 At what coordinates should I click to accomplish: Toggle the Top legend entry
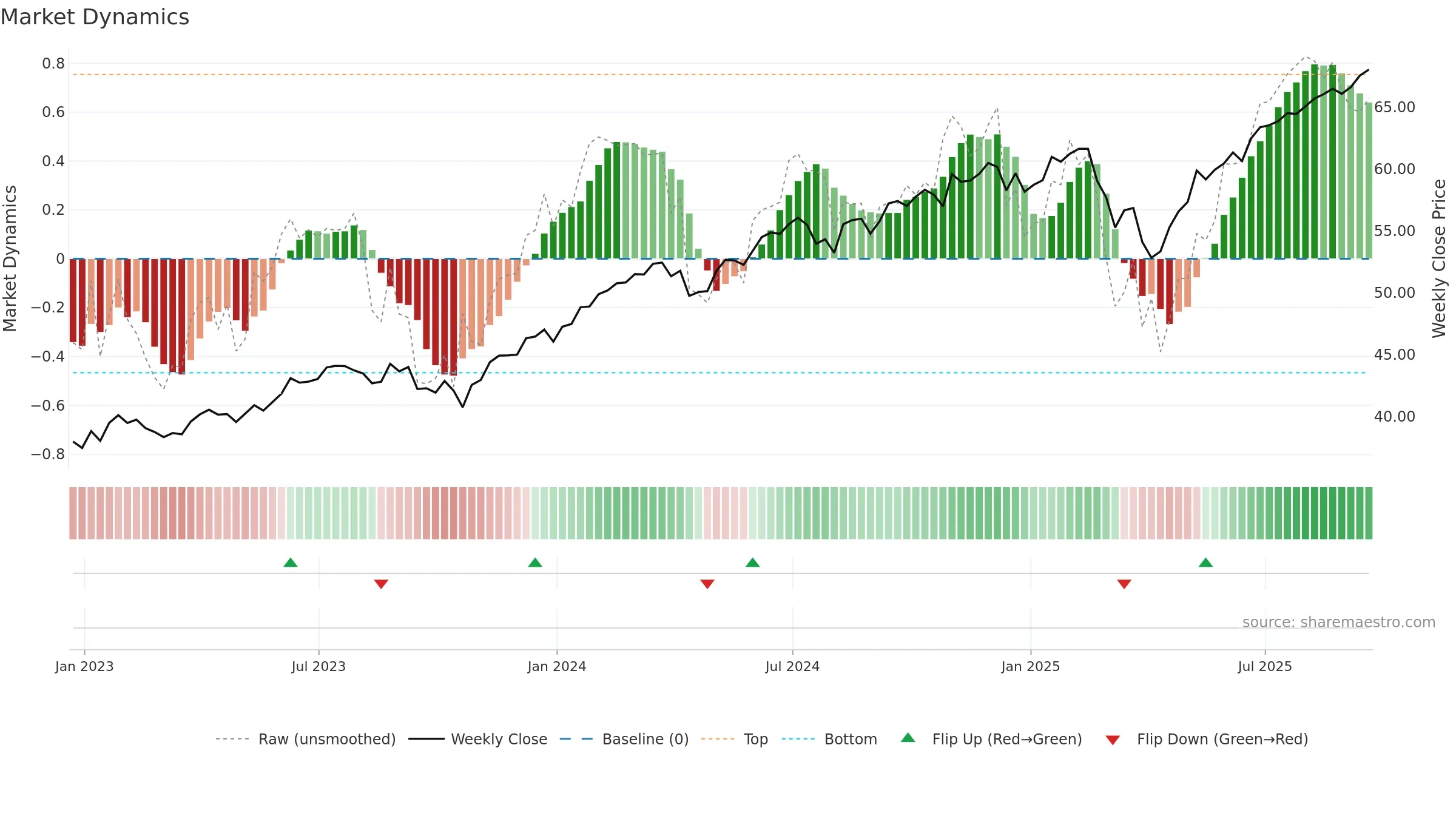coord(734,739)
